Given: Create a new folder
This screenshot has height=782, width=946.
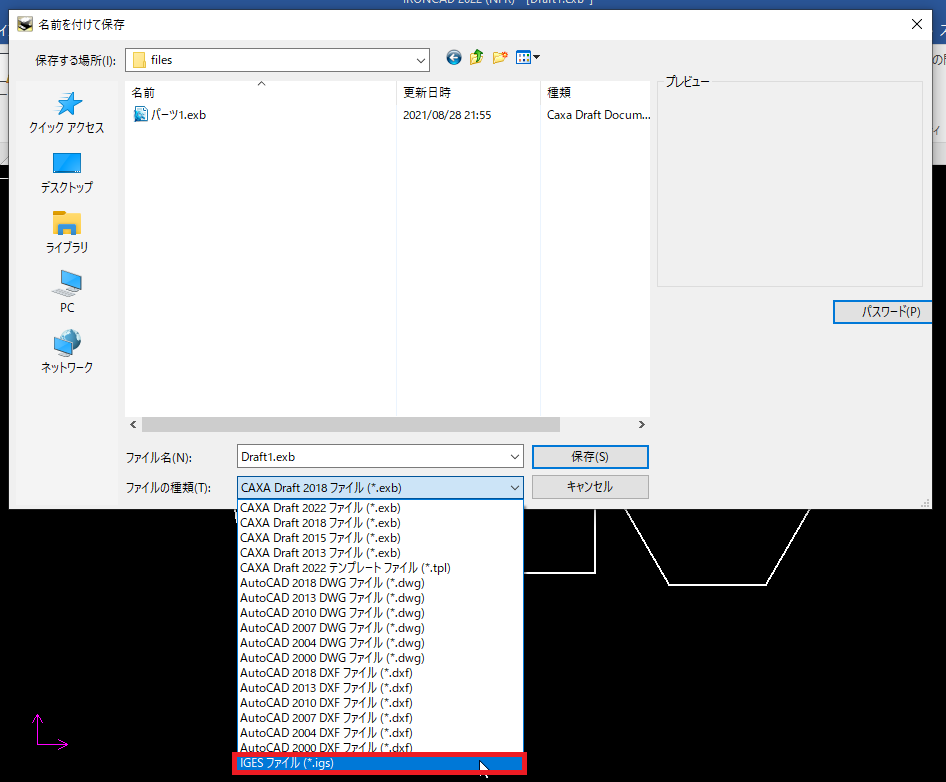Looking at the screenshot, I should tap(500, 59).
